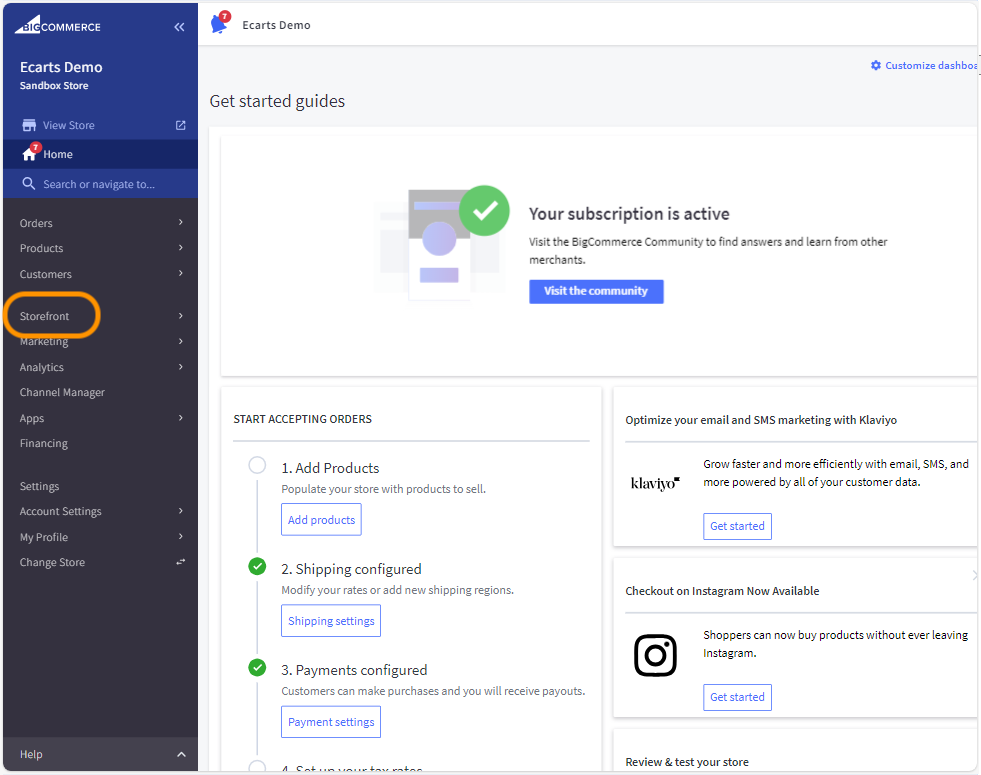This screenshot has width=981, height=775.
Task: Click the Ecarts Demo store name in sidebar
Action: [x=61, y=67]
